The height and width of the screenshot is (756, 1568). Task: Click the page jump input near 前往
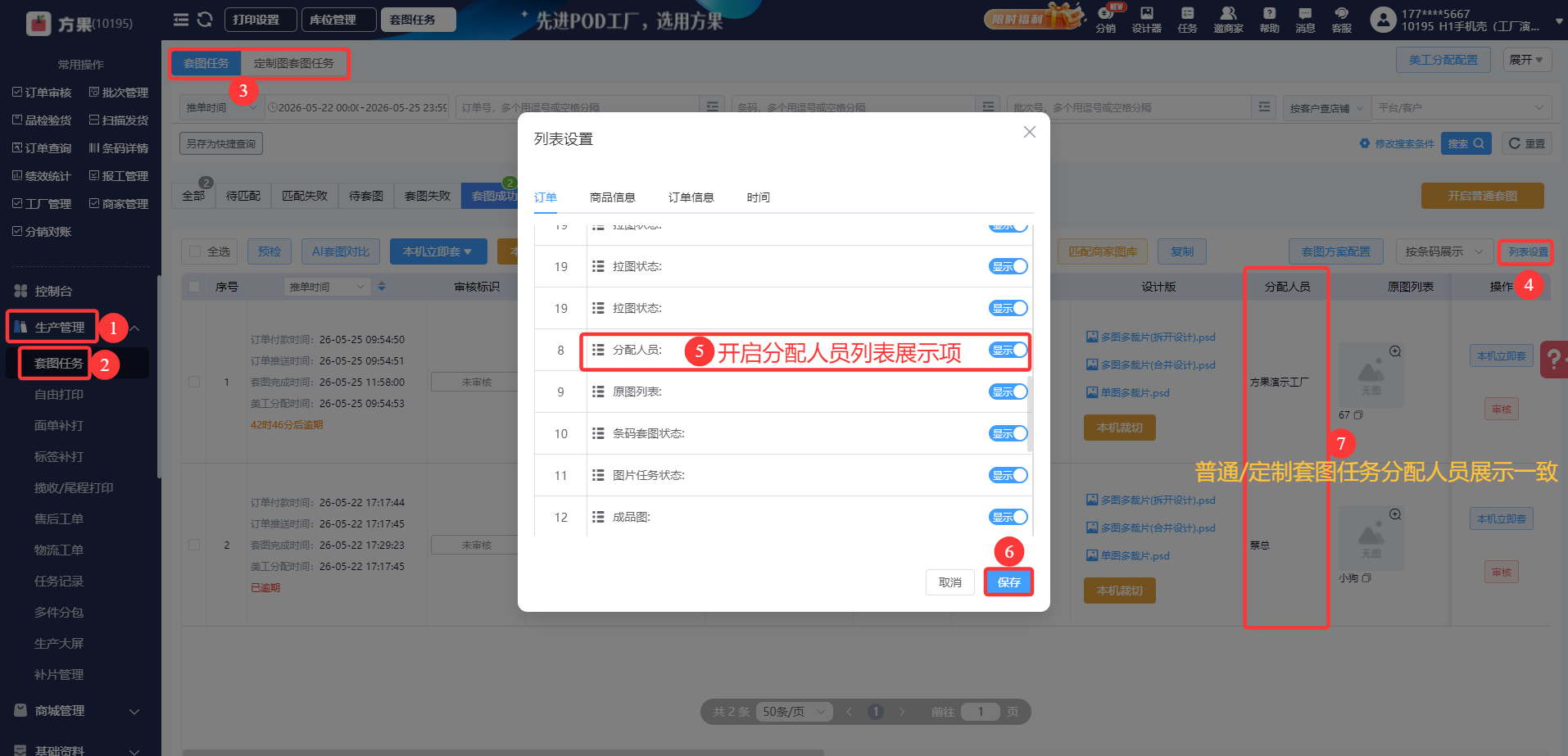pyautogui.click(x=980, y=712)
